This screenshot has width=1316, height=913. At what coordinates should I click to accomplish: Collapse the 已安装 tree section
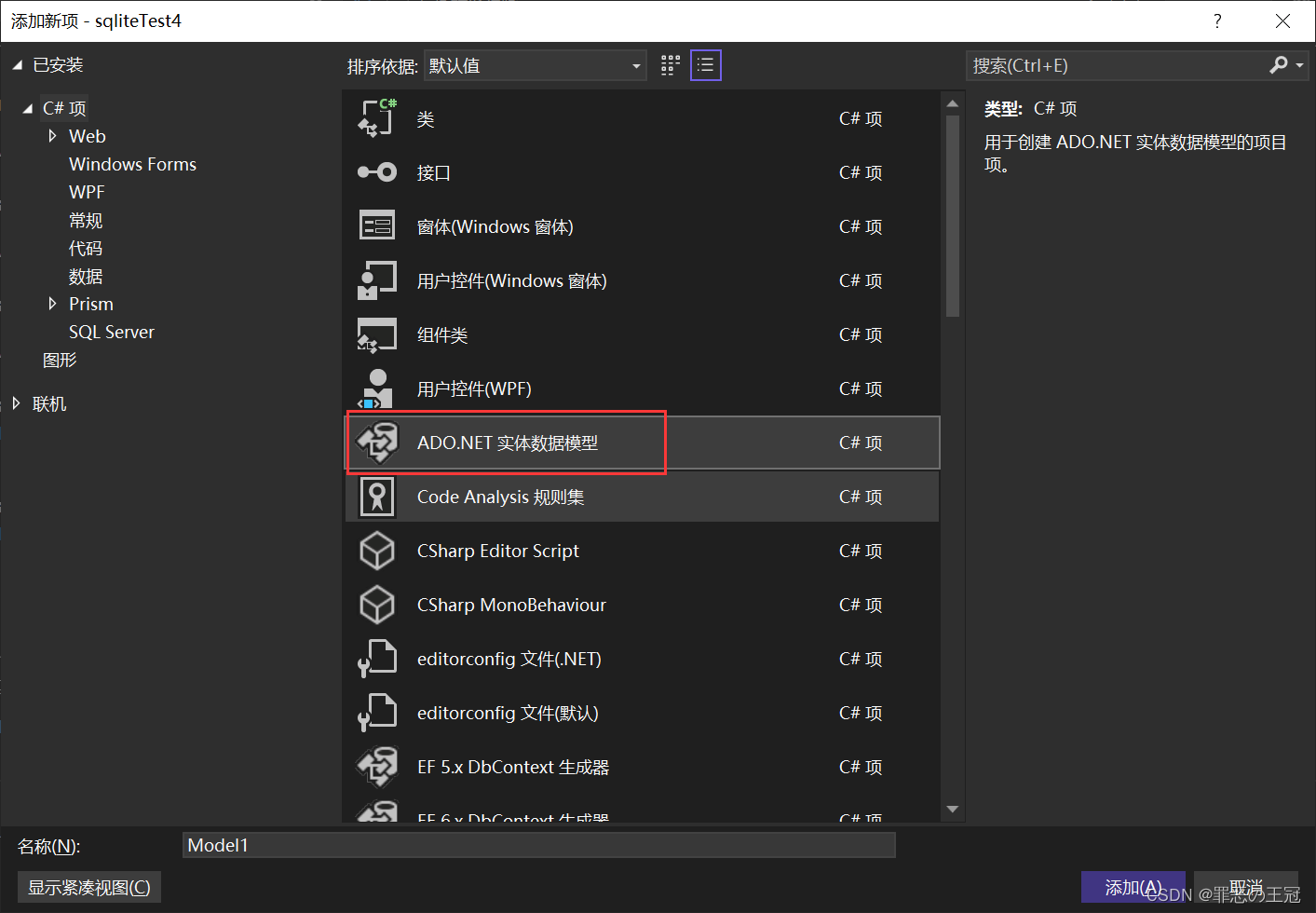point(17,65)
